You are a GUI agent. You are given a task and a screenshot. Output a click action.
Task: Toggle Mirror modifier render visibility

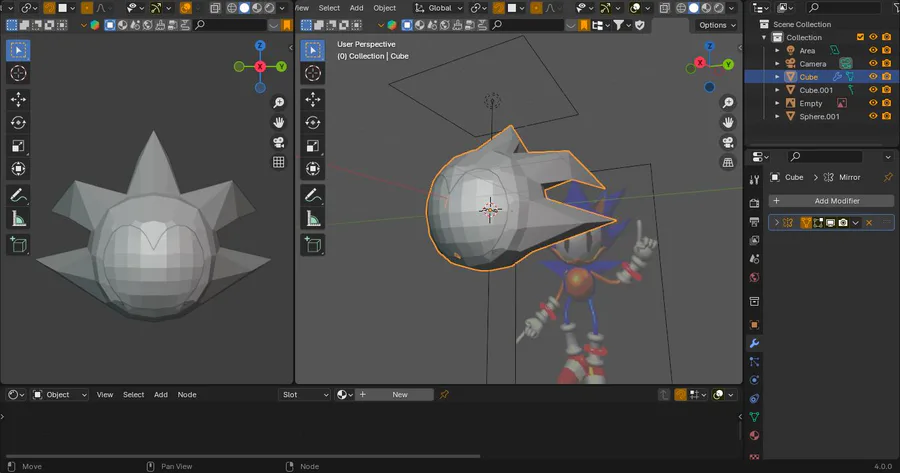coord(843,223)
